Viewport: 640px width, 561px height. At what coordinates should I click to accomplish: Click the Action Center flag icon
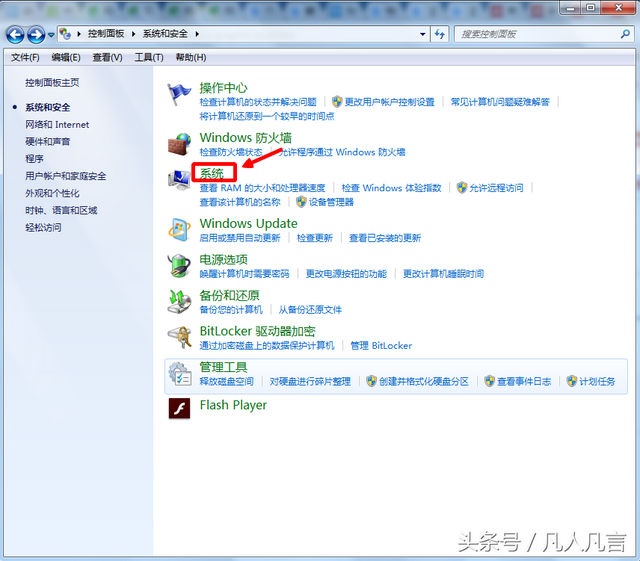(x=179, y=94)
